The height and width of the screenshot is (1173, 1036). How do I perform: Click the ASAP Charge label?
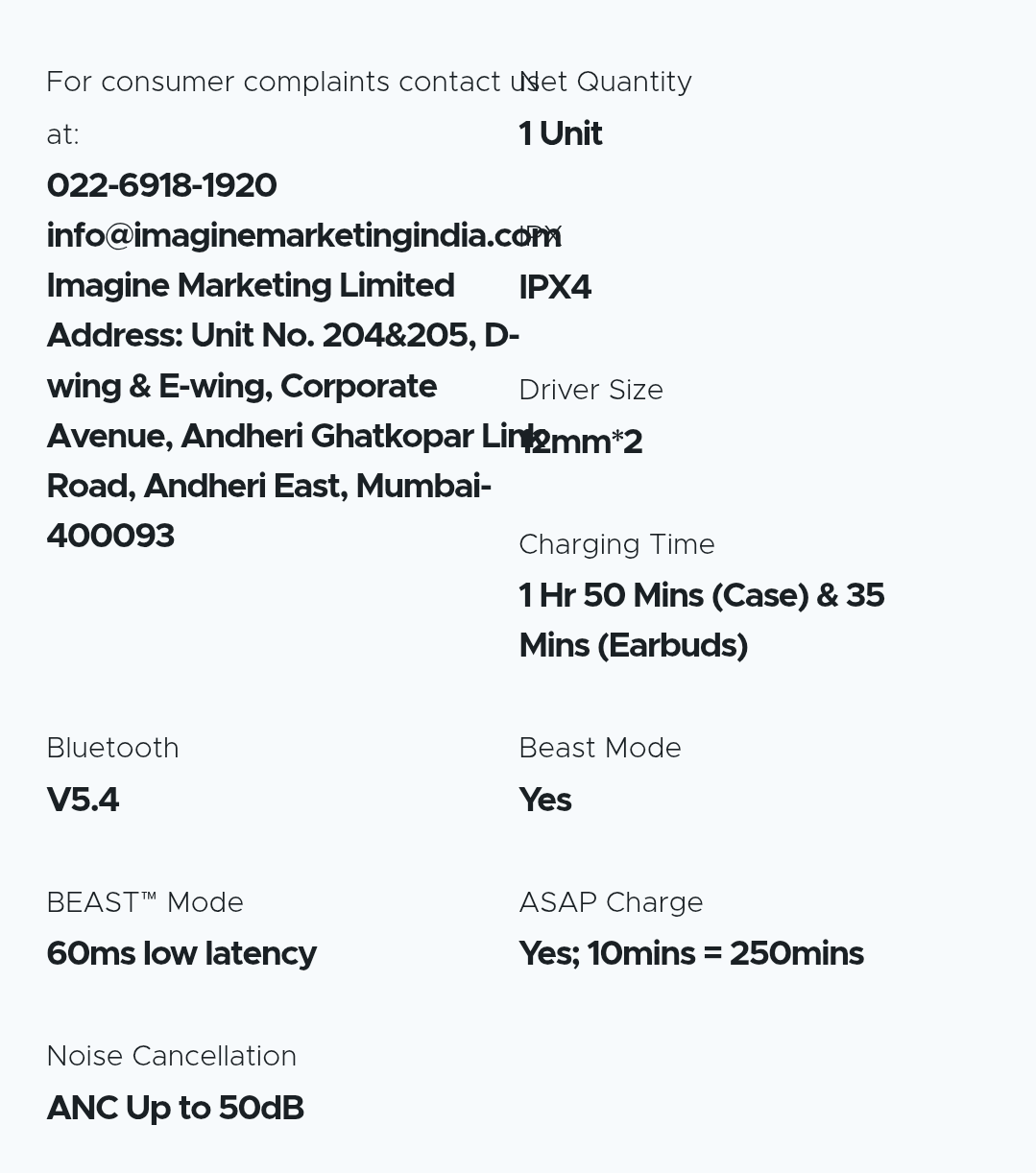[x=611, y=903]
